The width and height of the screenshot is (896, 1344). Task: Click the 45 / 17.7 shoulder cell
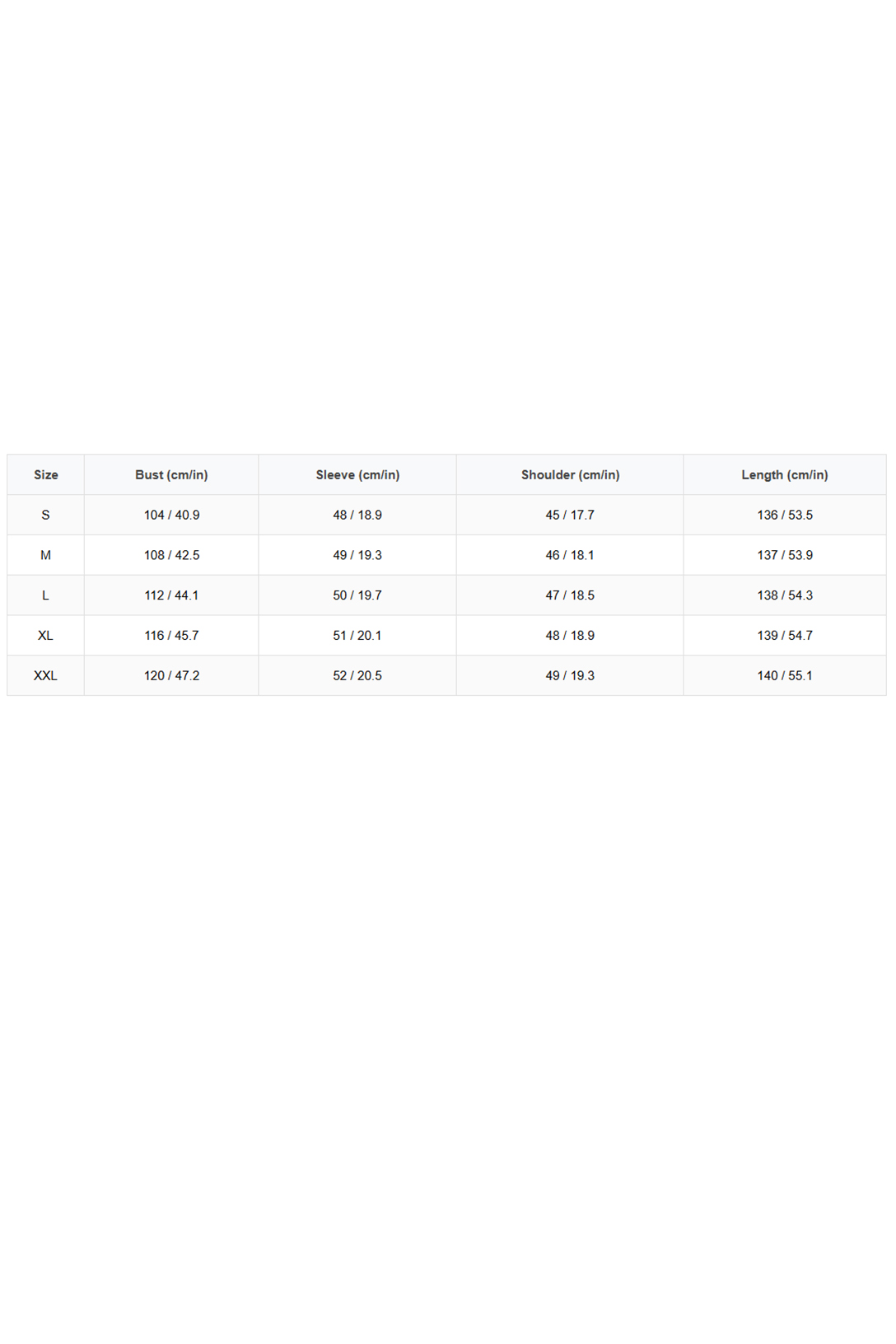[x=570, y=515]
